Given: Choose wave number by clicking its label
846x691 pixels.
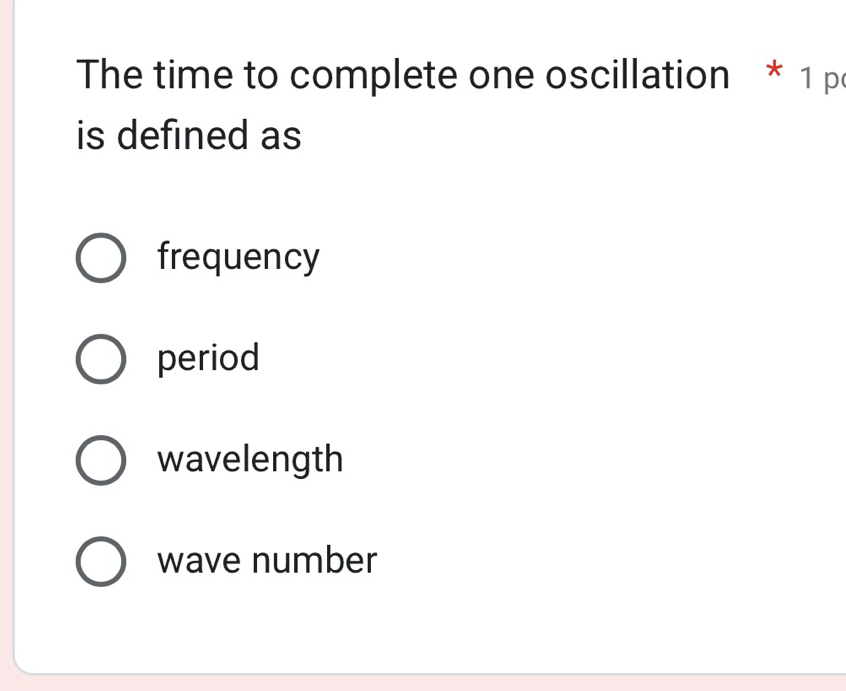Looking at the screenshot, I should (x=267, y=561).
